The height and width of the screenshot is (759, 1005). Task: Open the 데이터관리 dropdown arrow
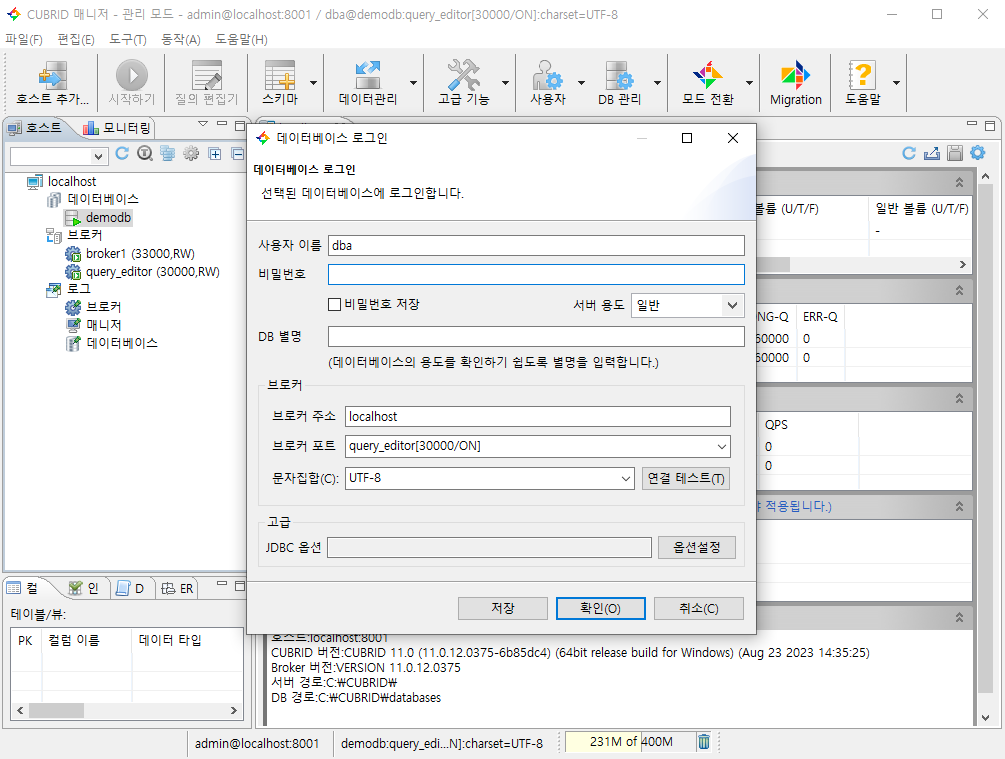[413, 83]
